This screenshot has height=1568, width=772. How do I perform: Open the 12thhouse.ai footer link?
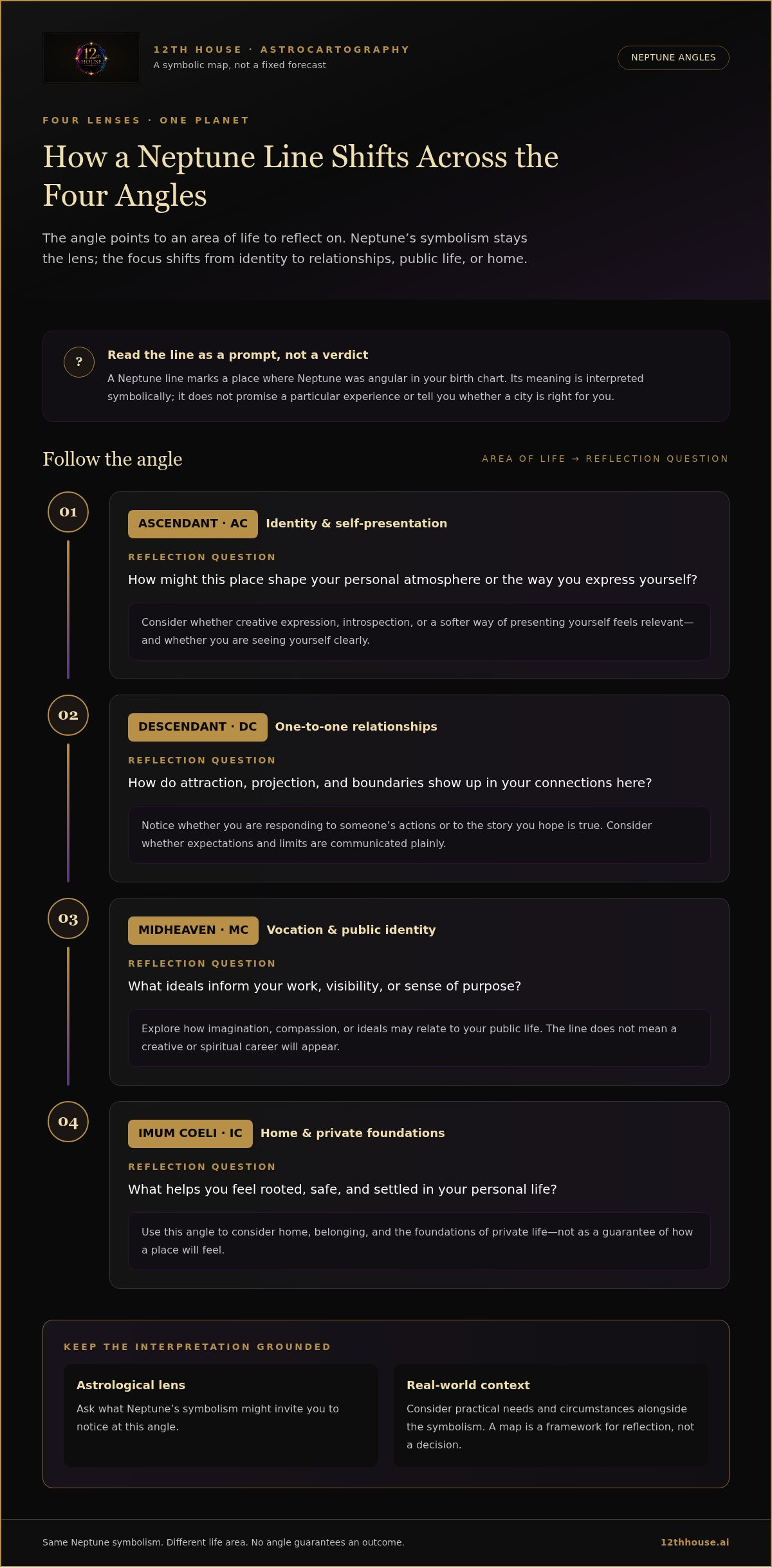[x=695, y=1542]
